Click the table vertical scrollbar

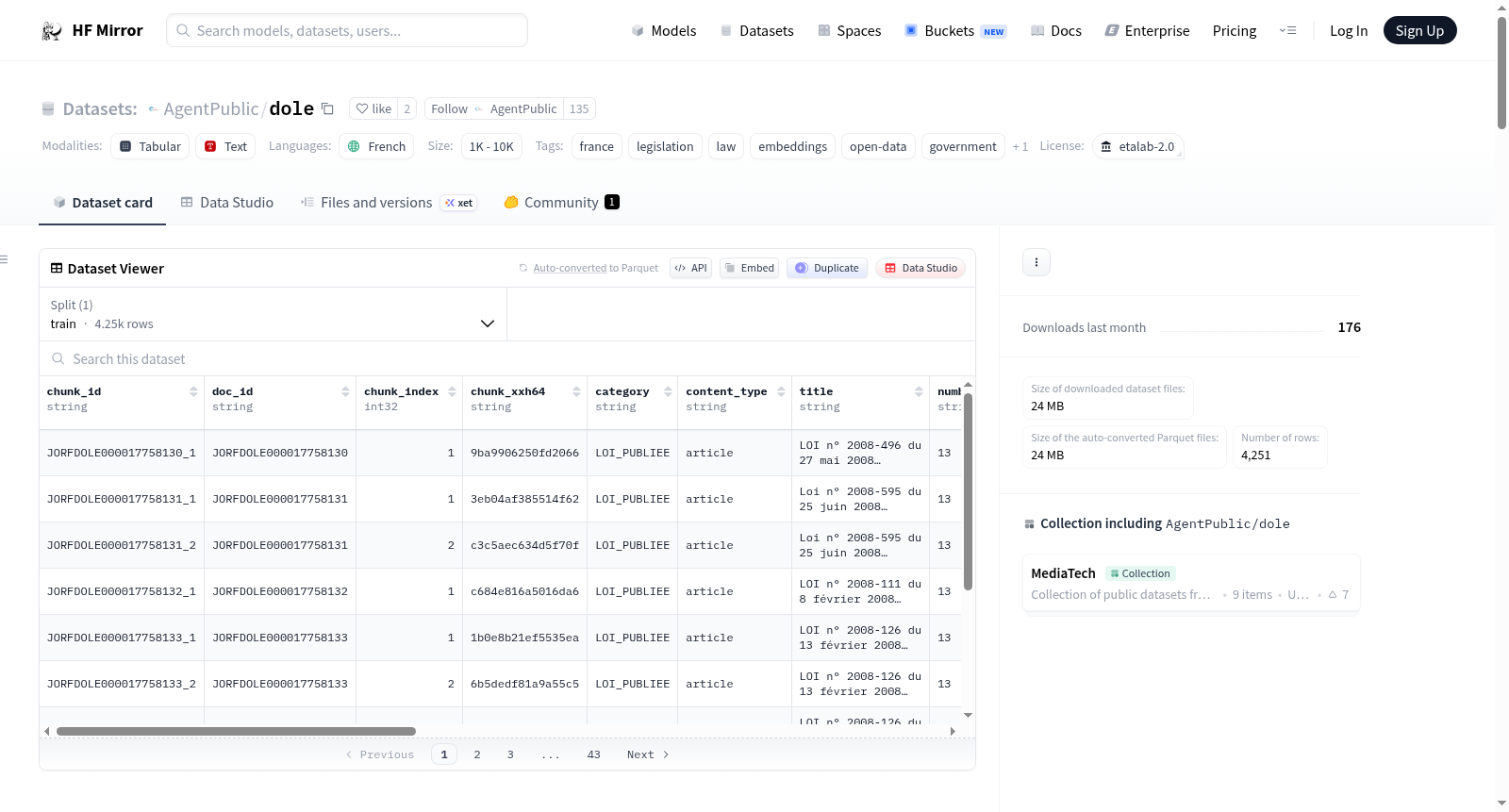pyautogui.click(x=968, y=490)
